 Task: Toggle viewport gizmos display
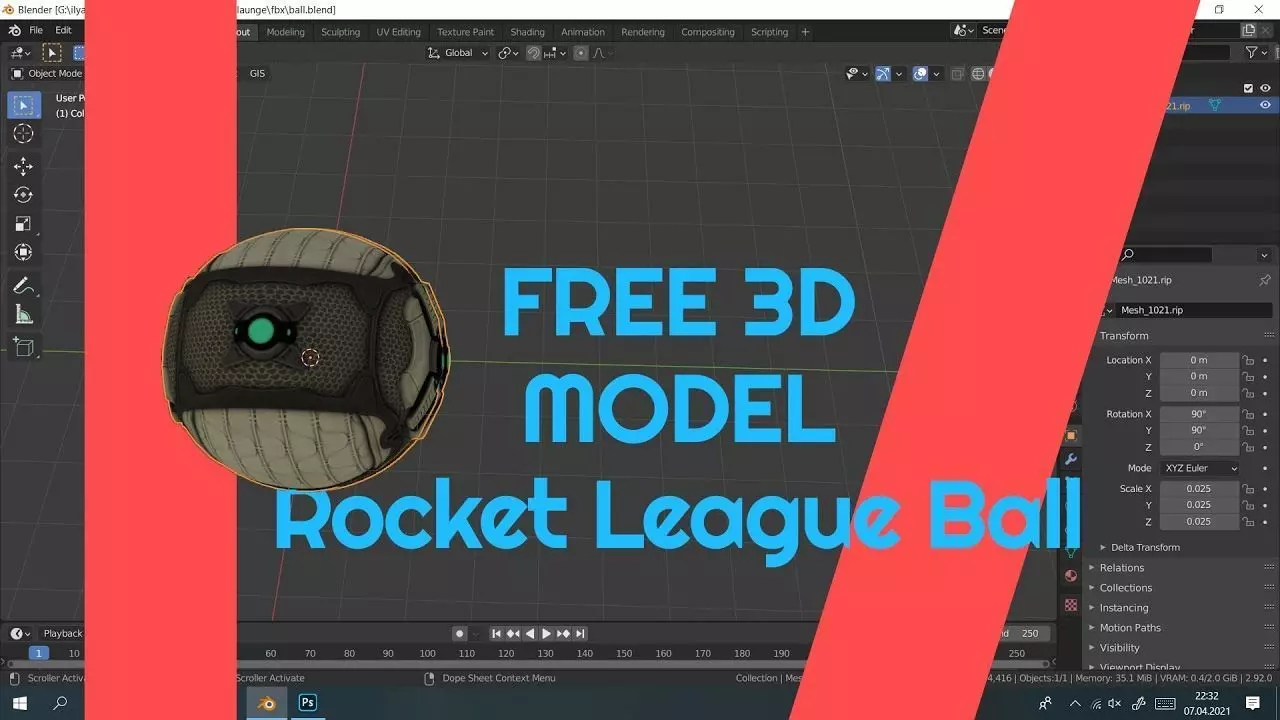(883, 73)
